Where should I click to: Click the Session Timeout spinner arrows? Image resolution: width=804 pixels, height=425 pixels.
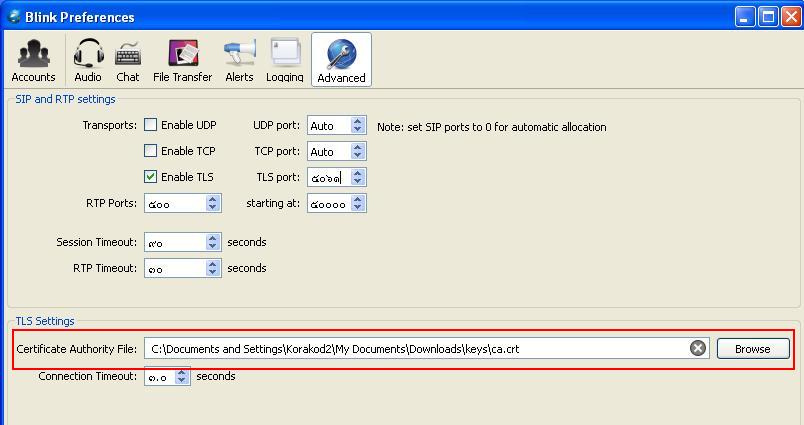click(213, 242)
